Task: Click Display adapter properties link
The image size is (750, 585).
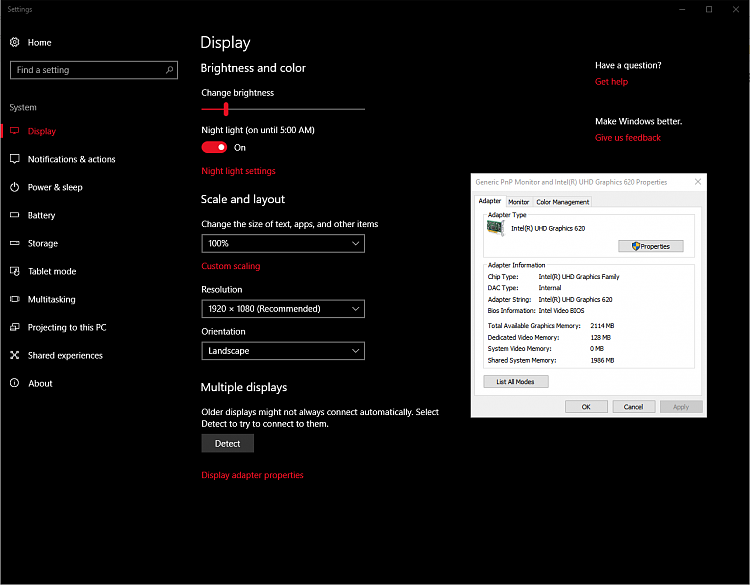Action: [252, 475]
